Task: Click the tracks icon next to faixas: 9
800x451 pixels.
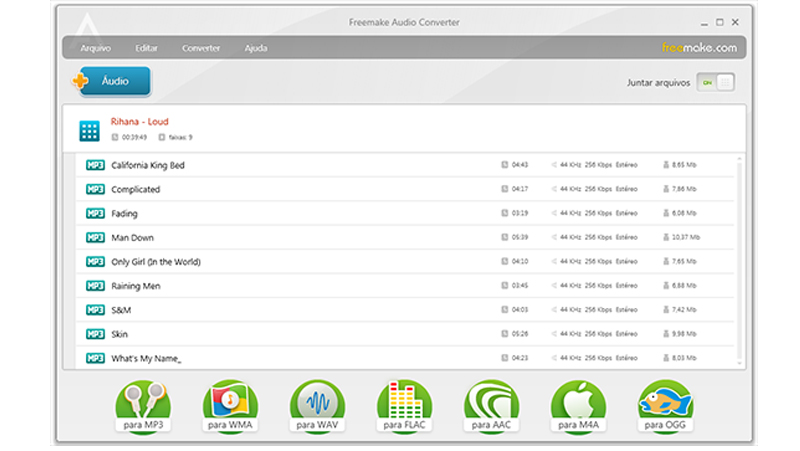Action: click(162, 137)
